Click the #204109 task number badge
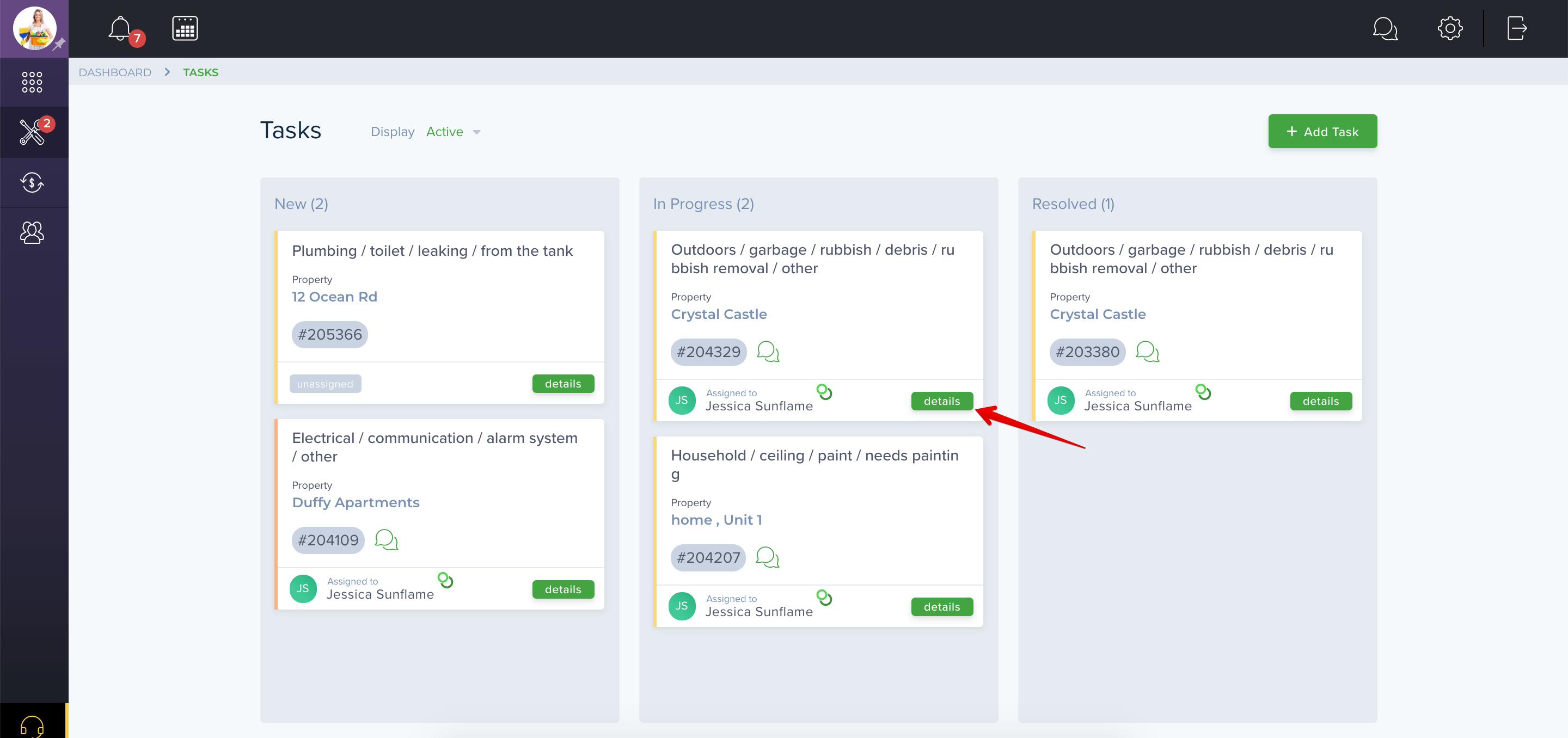 click(328, 540)
